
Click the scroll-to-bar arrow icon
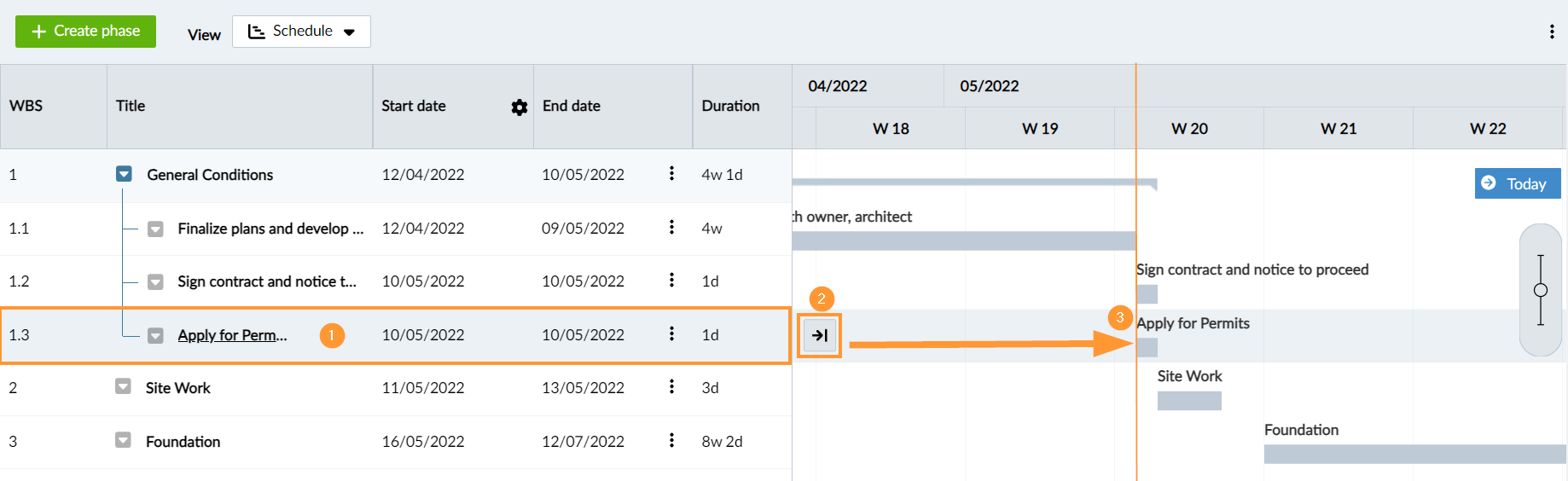(820, 335)
